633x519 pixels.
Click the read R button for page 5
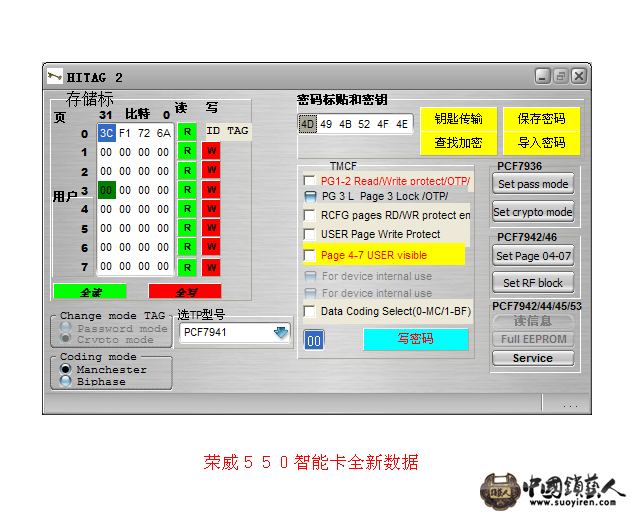[187, 228]
